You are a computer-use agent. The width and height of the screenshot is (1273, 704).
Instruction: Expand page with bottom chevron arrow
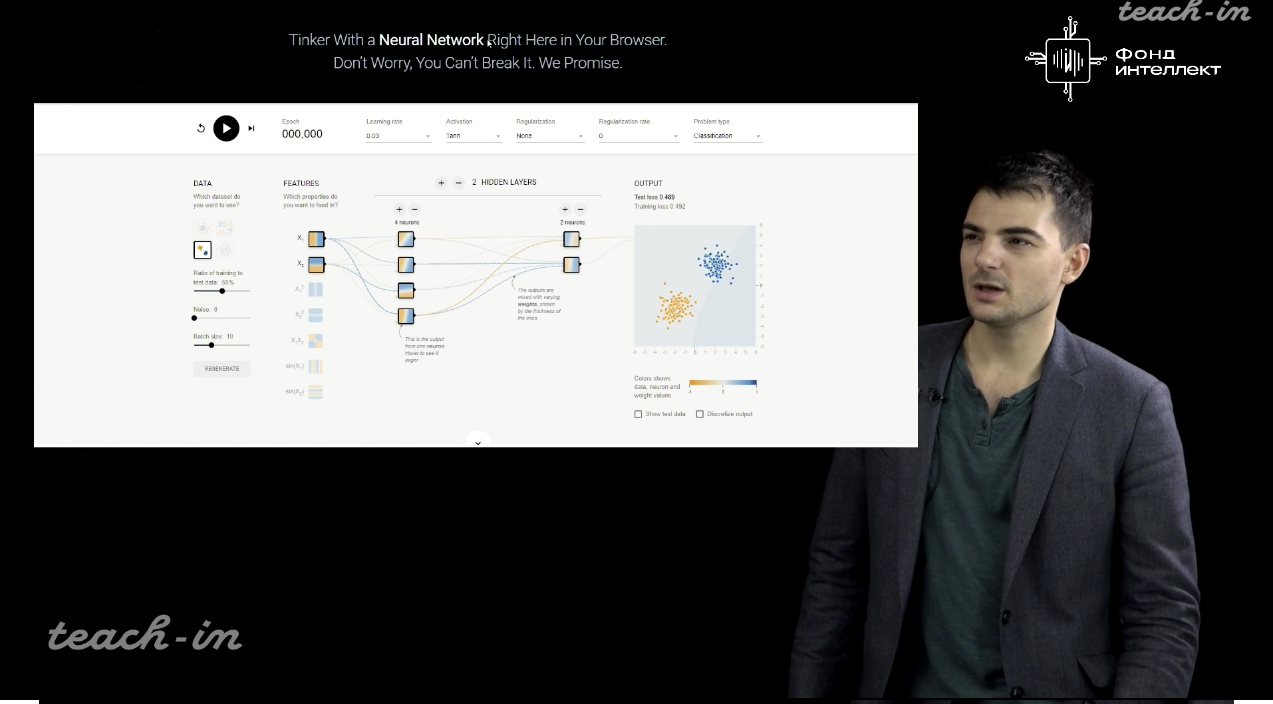pyautogui.click(x=477, y=442)
